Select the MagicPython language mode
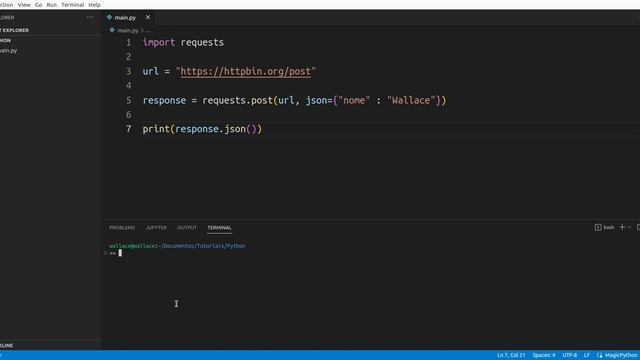640x360 pixels. [x=620, y=355]
